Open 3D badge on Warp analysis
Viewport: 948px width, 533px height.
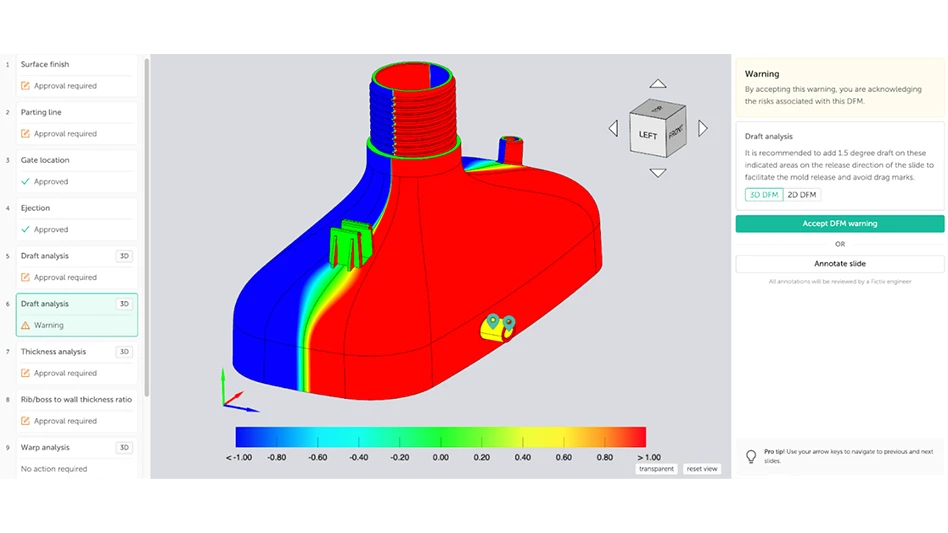(124, 448)
